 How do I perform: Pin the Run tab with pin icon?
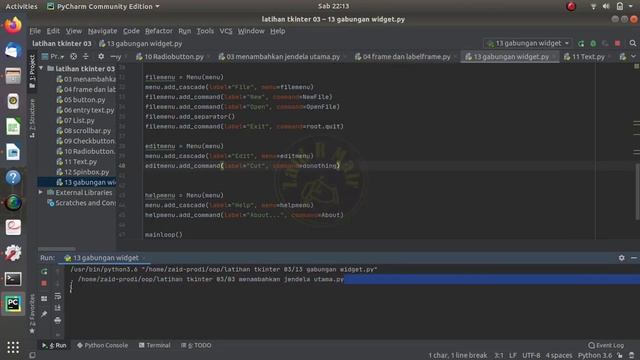pyautogui.click(x=44, y=314)
